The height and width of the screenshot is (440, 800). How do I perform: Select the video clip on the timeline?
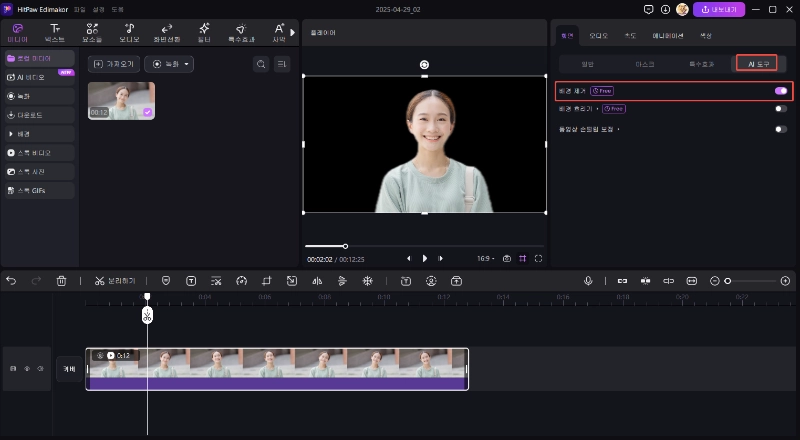pyautogui.click(x=277, y=369)
